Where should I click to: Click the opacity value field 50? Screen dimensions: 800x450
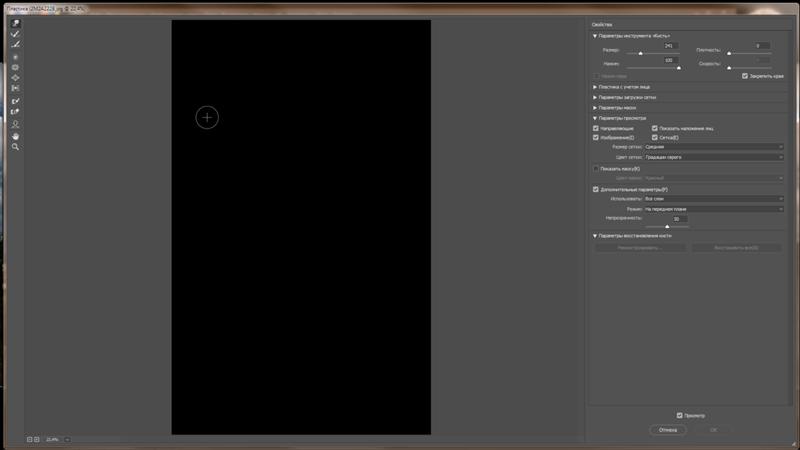pos(679,219)
